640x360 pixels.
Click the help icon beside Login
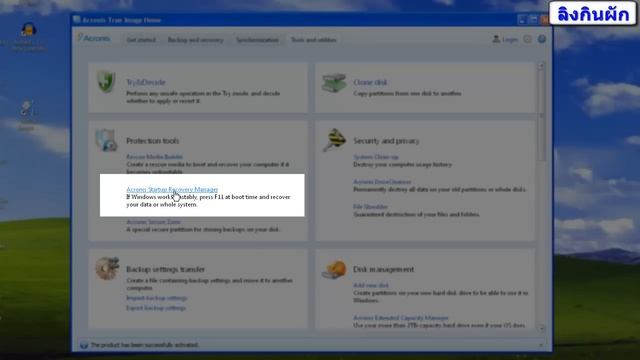click(x=542, y=39)
